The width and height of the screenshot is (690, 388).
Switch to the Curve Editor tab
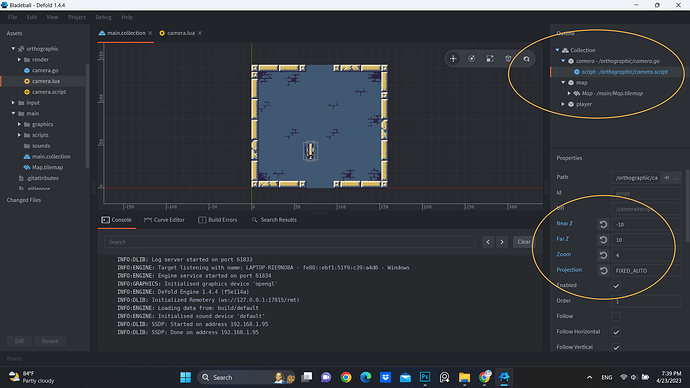pyautogui.click(x=164, y=220)
